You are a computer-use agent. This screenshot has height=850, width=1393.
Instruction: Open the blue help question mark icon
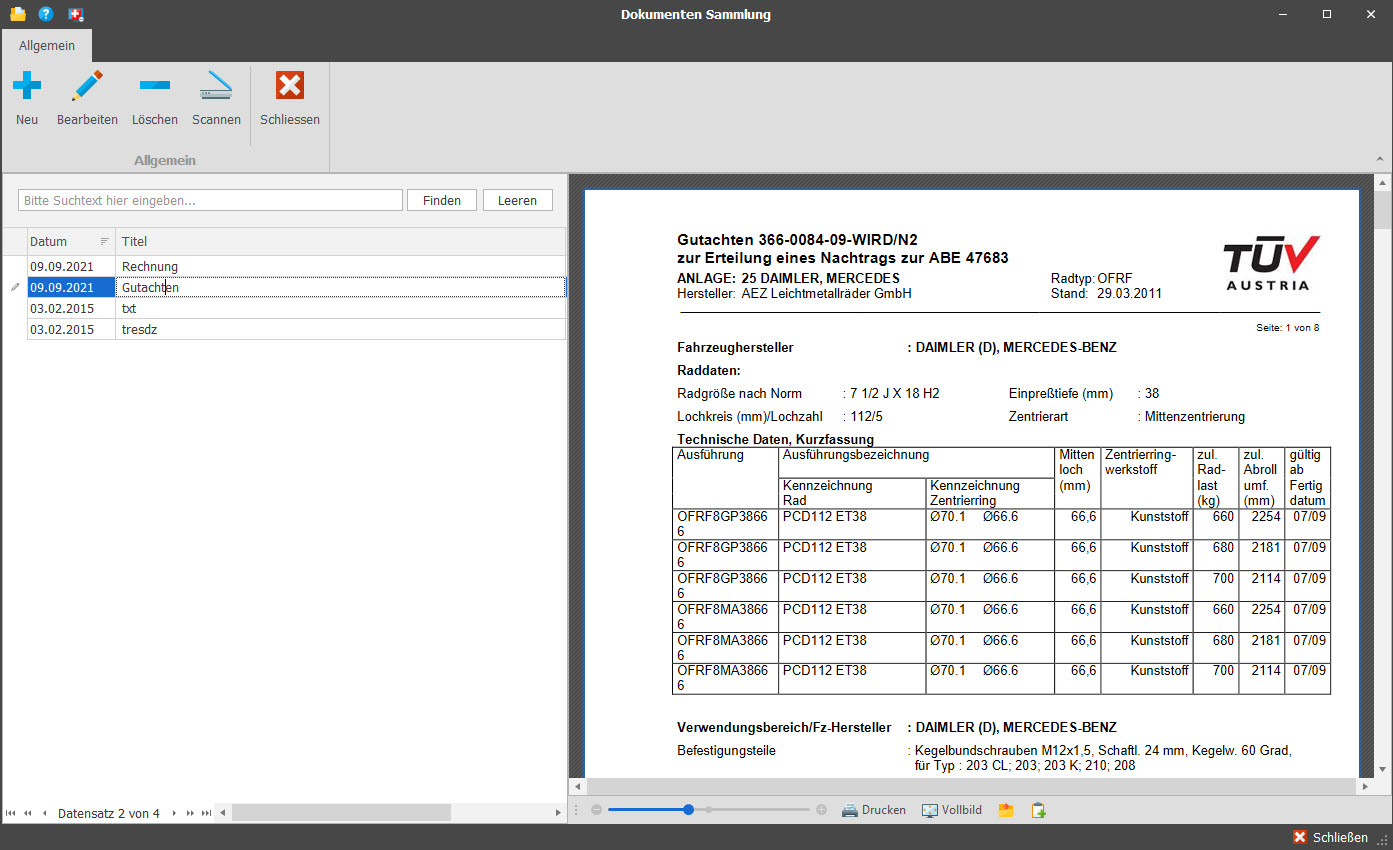(46, 14)
